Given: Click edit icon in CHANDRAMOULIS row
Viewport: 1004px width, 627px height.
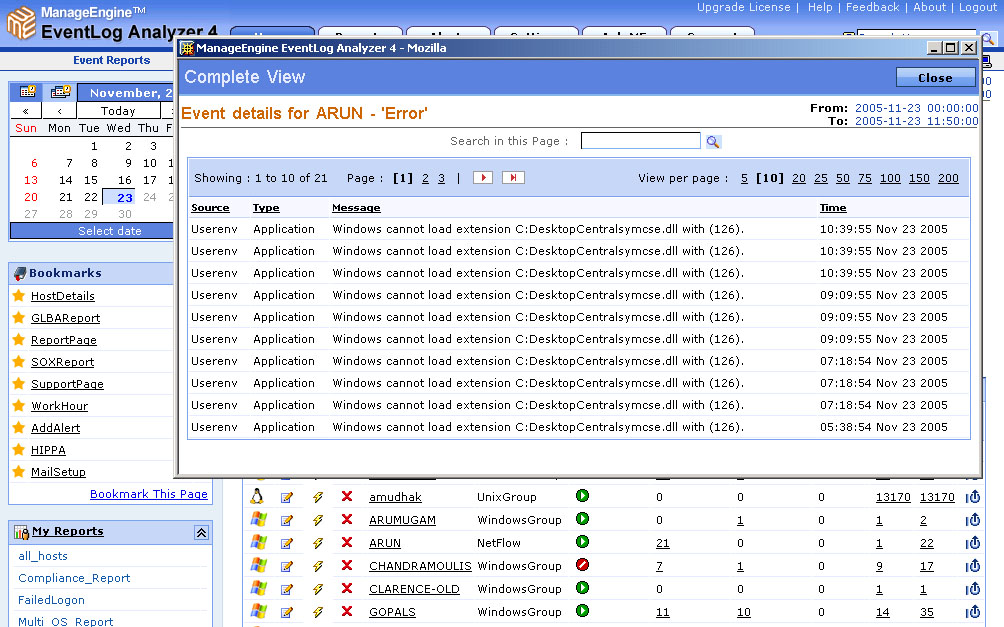Looking at the screenshot, I should coord(287,566).
